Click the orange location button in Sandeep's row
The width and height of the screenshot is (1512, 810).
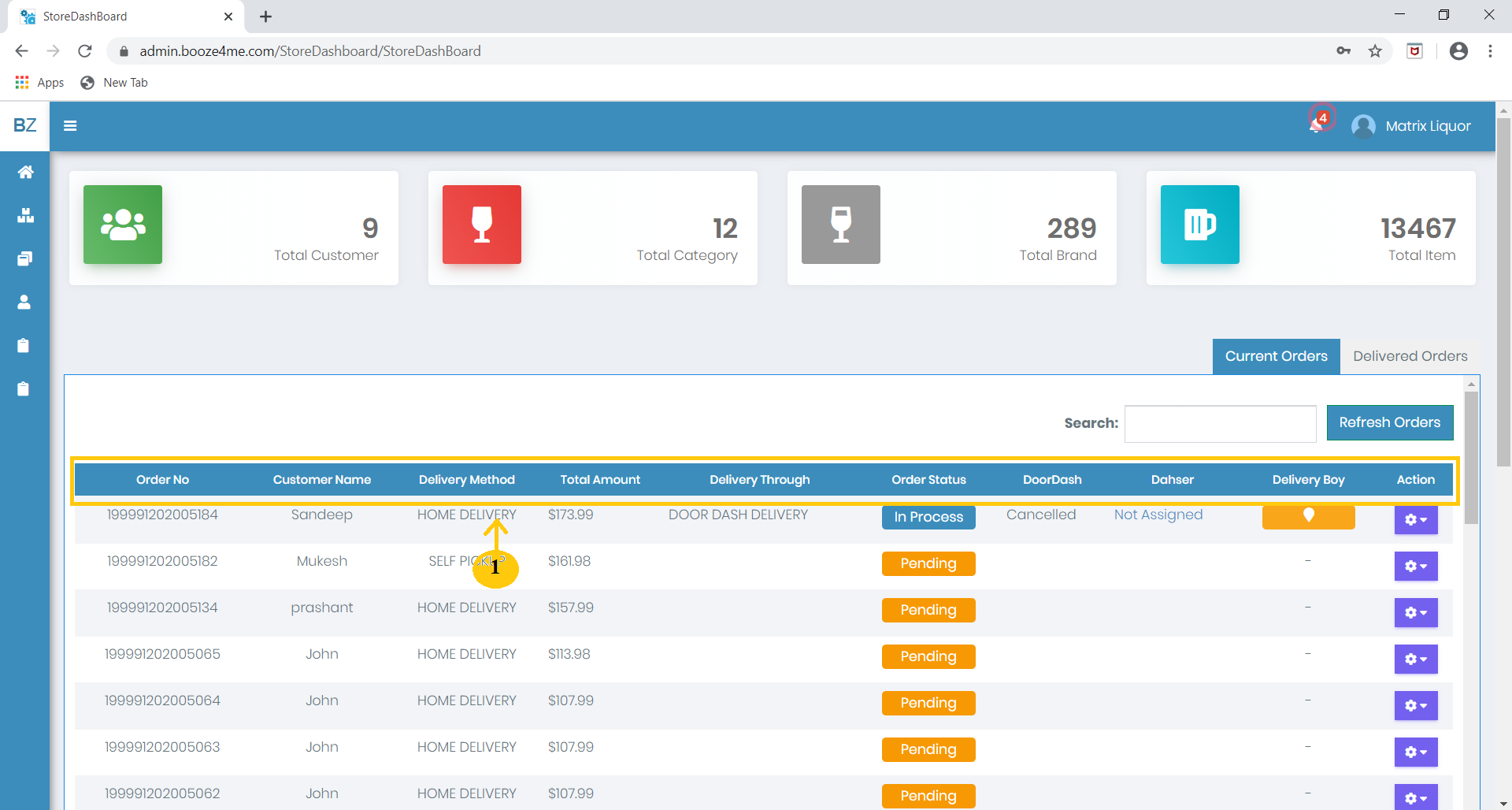pos(1308,516)
